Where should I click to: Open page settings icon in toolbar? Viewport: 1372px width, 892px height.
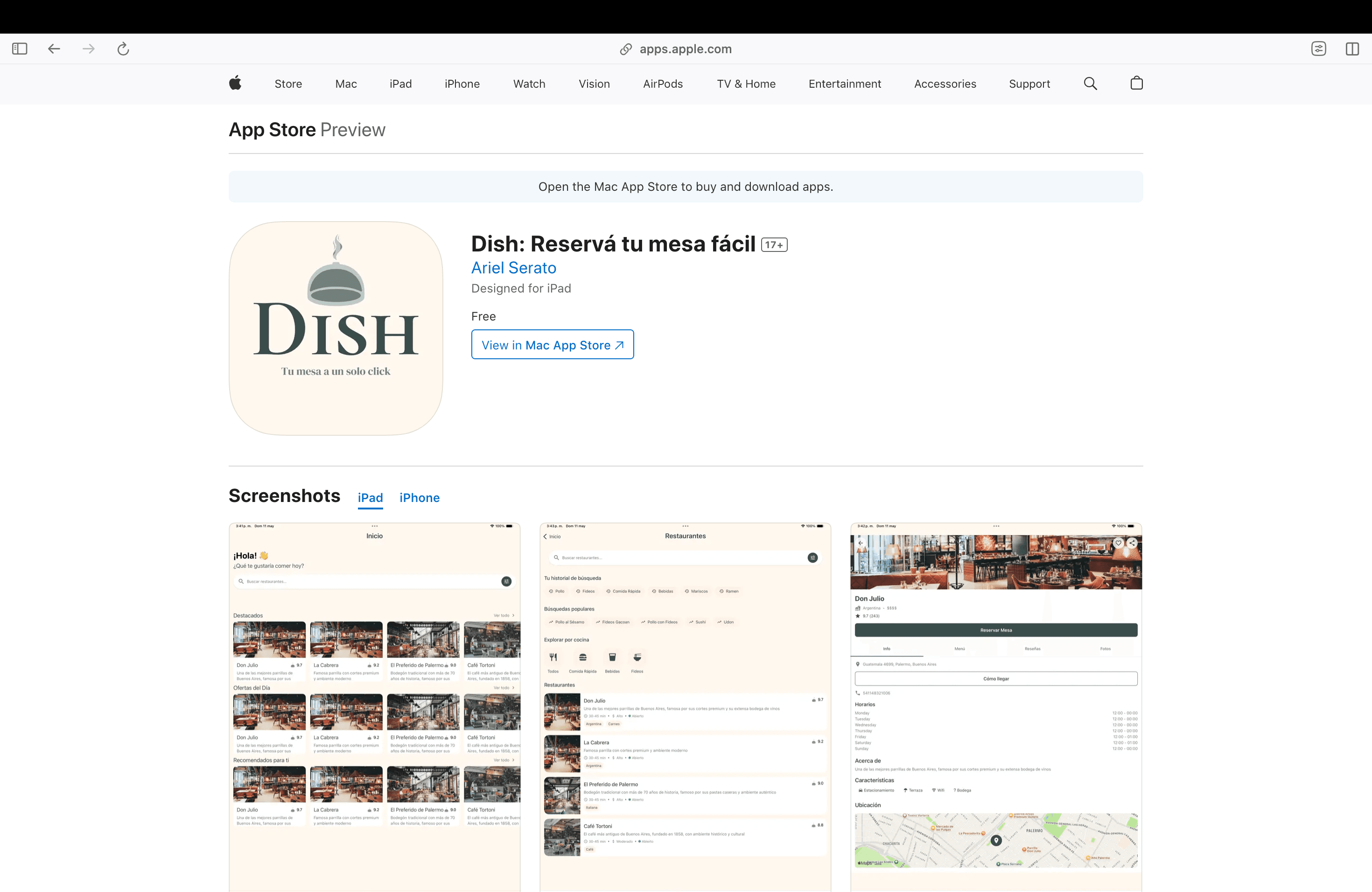[x=1318, y=49]
